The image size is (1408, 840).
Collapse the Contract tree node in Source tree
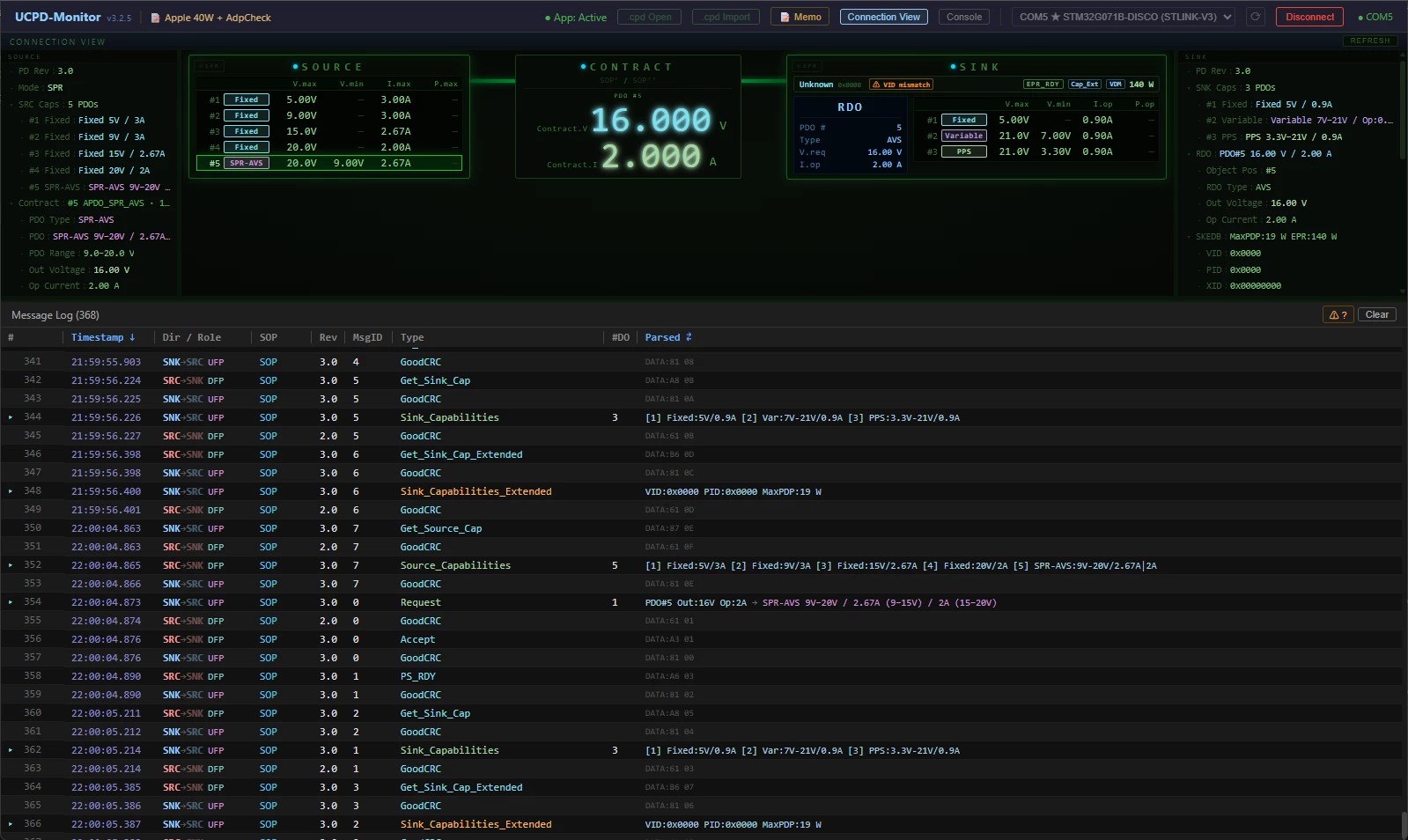click(11, 203)
